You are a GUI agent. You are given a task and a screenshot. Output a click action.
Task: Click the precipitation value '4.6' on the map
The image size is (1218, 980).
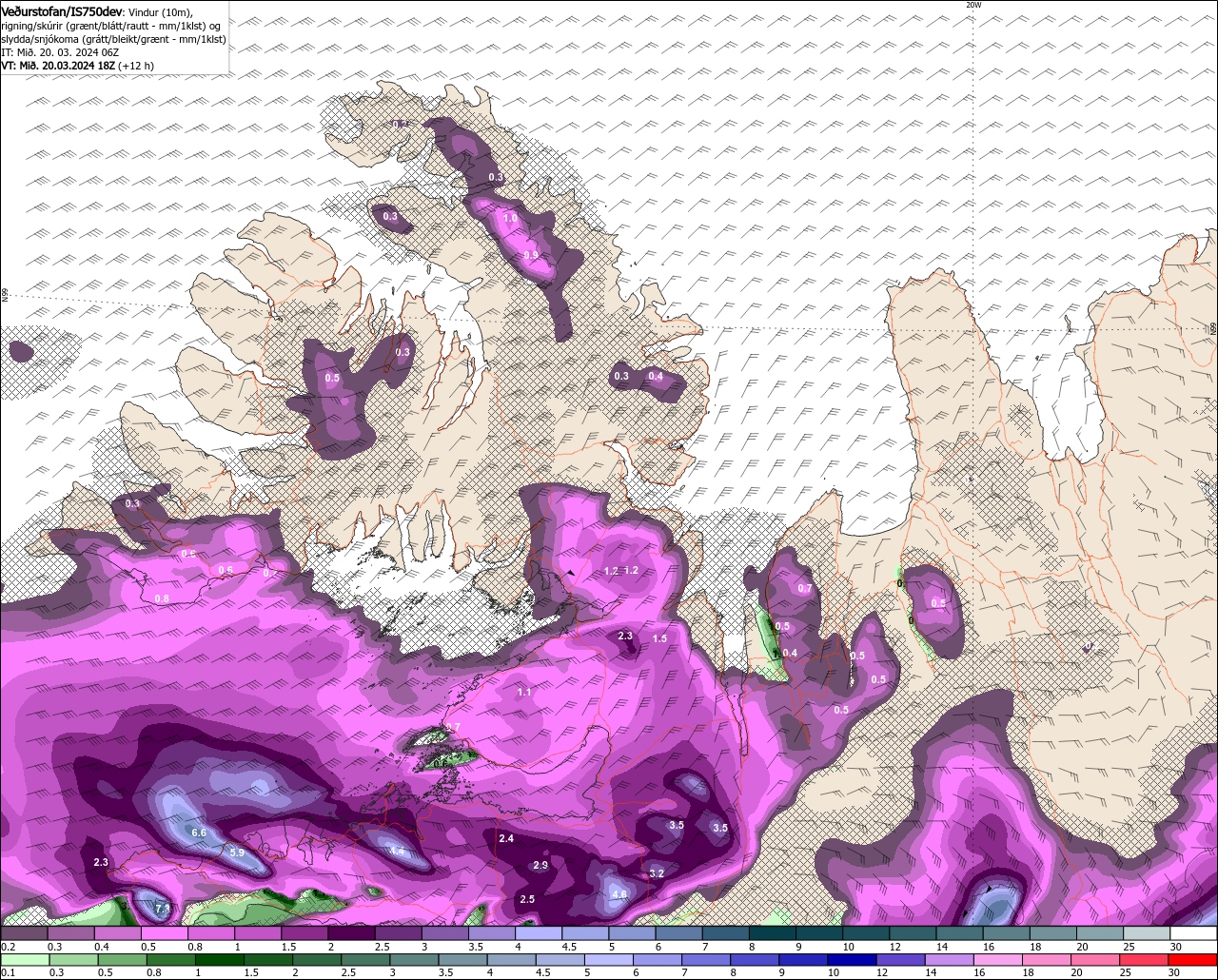pos(619,894)
